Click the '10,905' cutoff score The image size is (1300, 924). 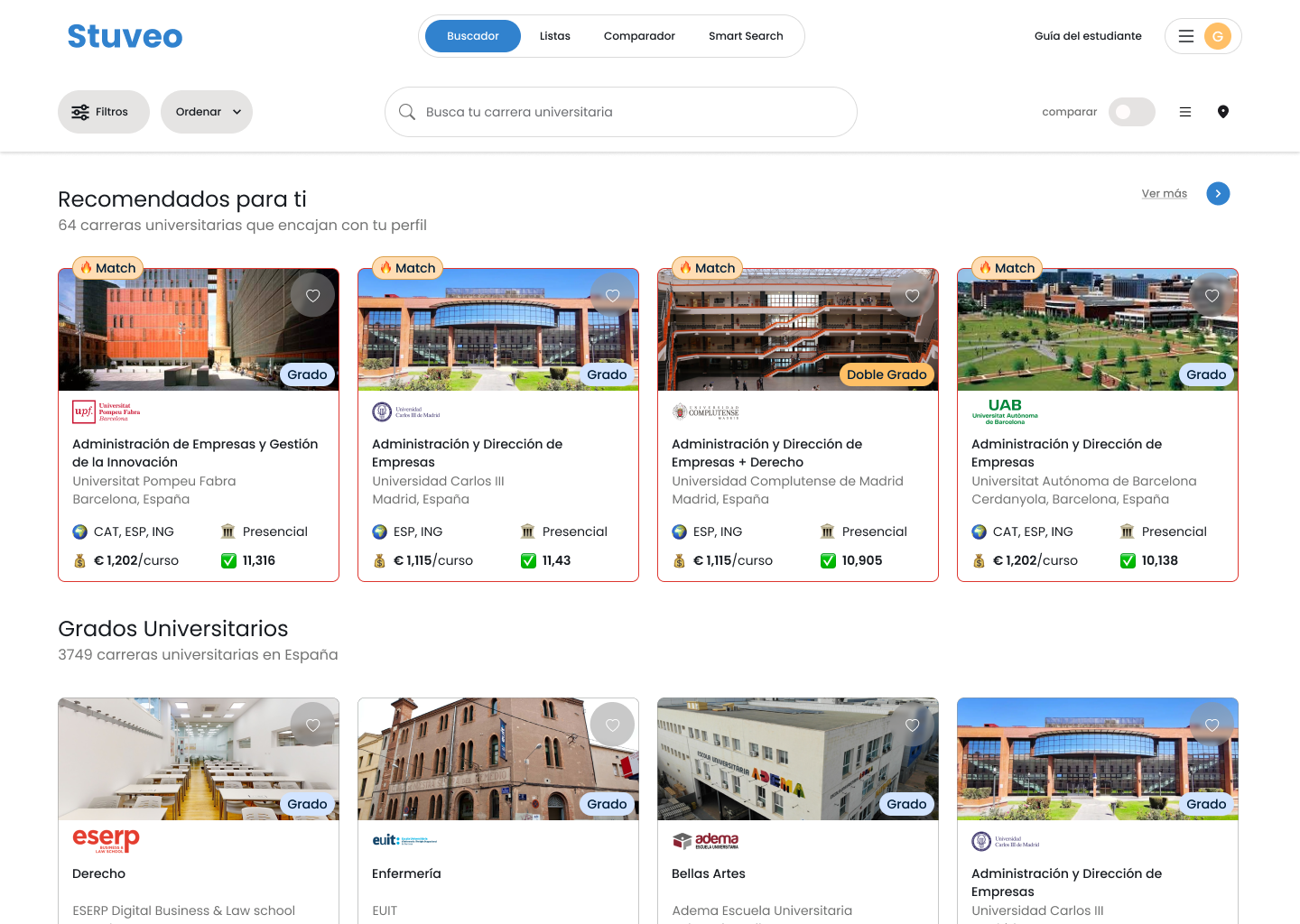862,560
